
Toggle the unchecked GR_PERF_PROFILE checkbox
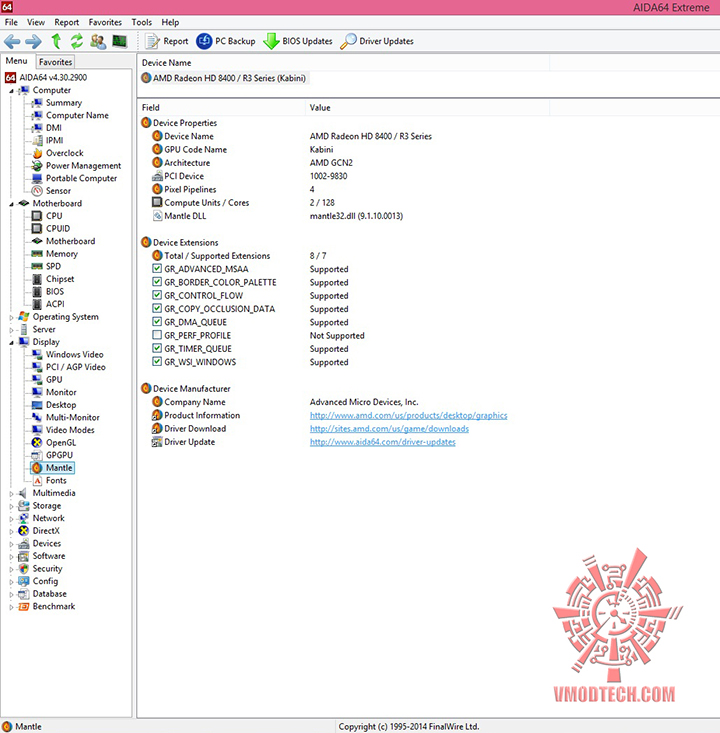157,335
